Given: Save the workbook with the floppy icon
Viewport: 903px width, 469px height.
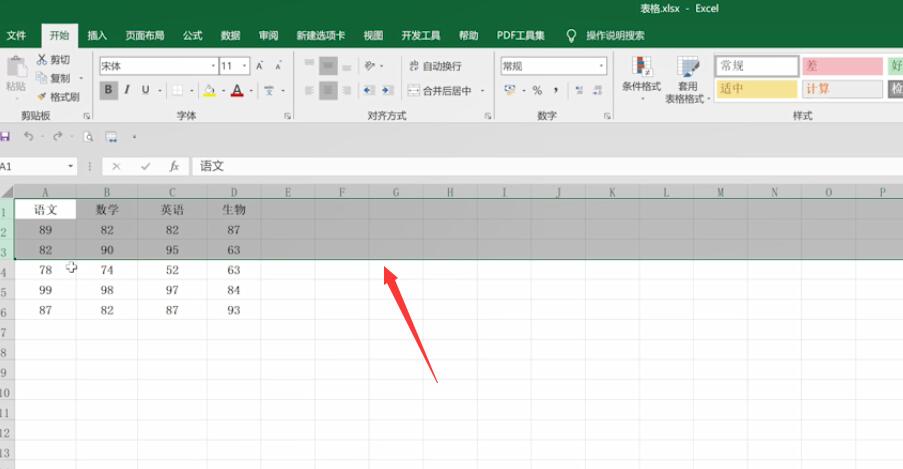Looking at the screenshot, I should 5,137.
